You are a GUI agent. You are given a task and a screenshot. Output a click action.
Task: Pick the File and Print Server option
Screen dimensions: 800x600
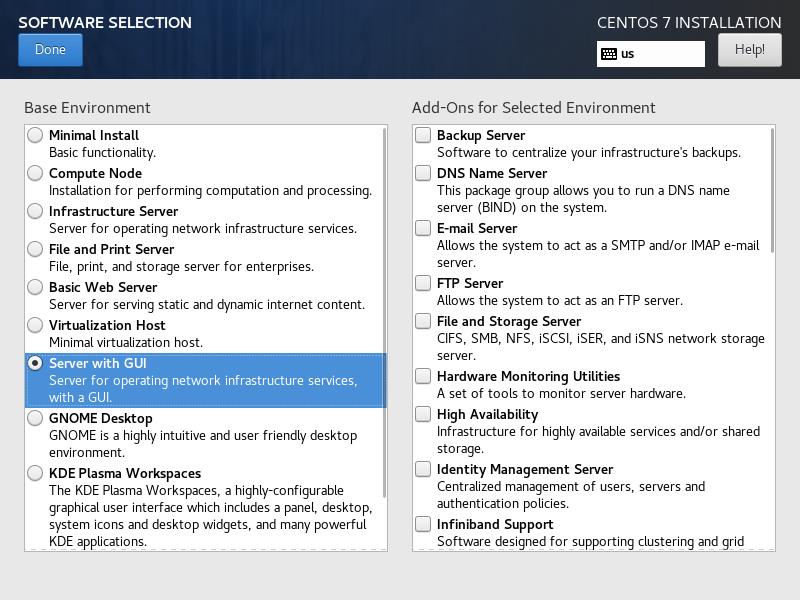point(36,249)
